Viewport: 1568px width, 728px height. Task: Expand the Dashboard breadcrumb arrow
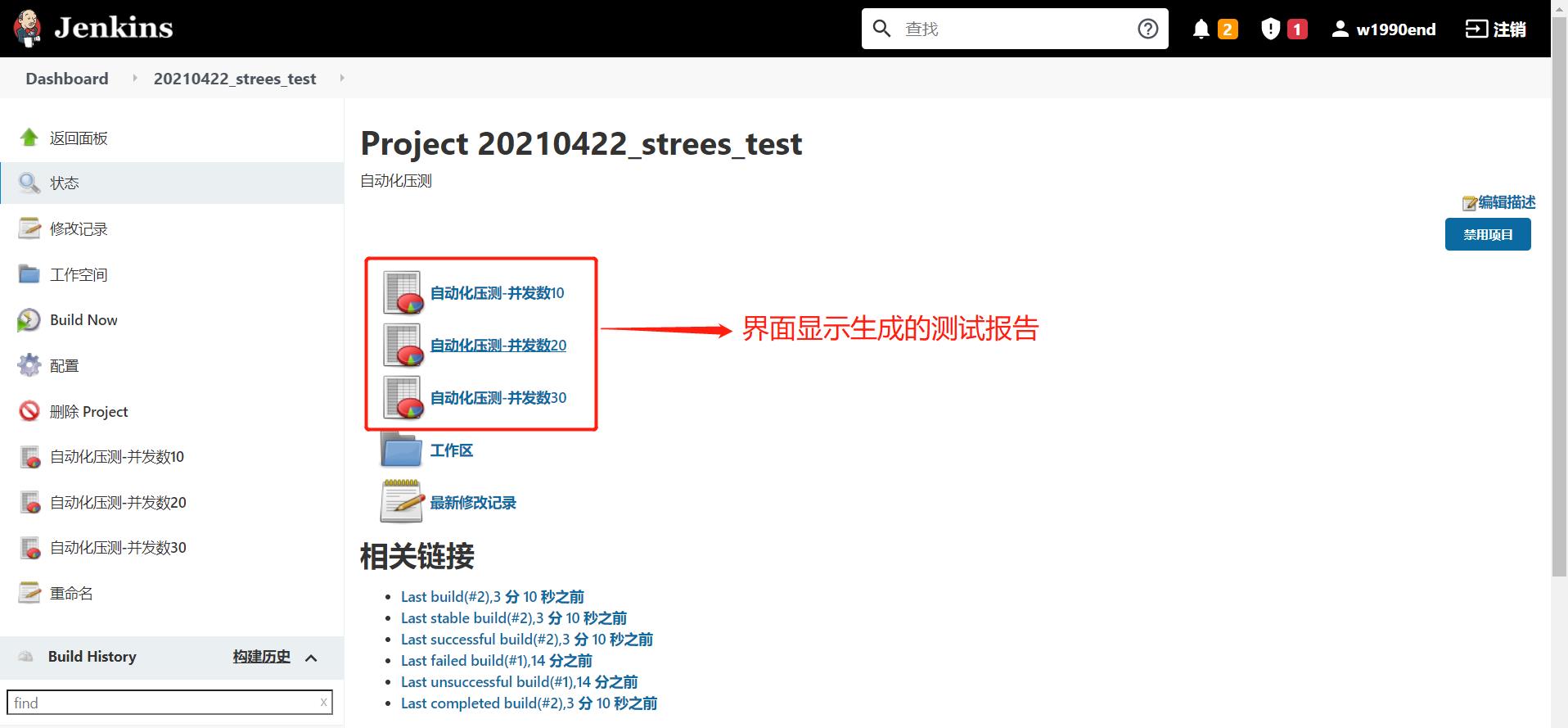coord(135,78)
